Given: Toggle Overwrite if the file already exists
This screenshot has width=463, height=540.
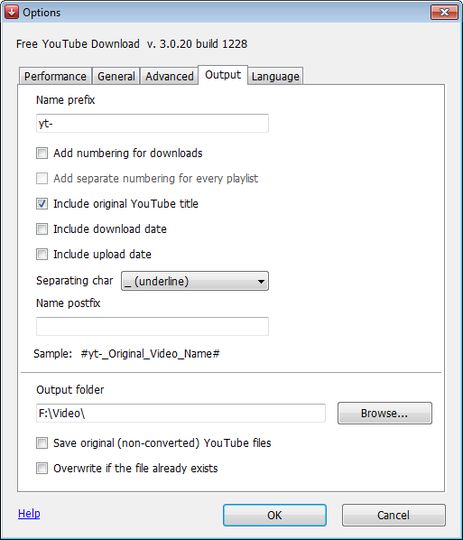Looking at the screenshot, I should [42, 468].
